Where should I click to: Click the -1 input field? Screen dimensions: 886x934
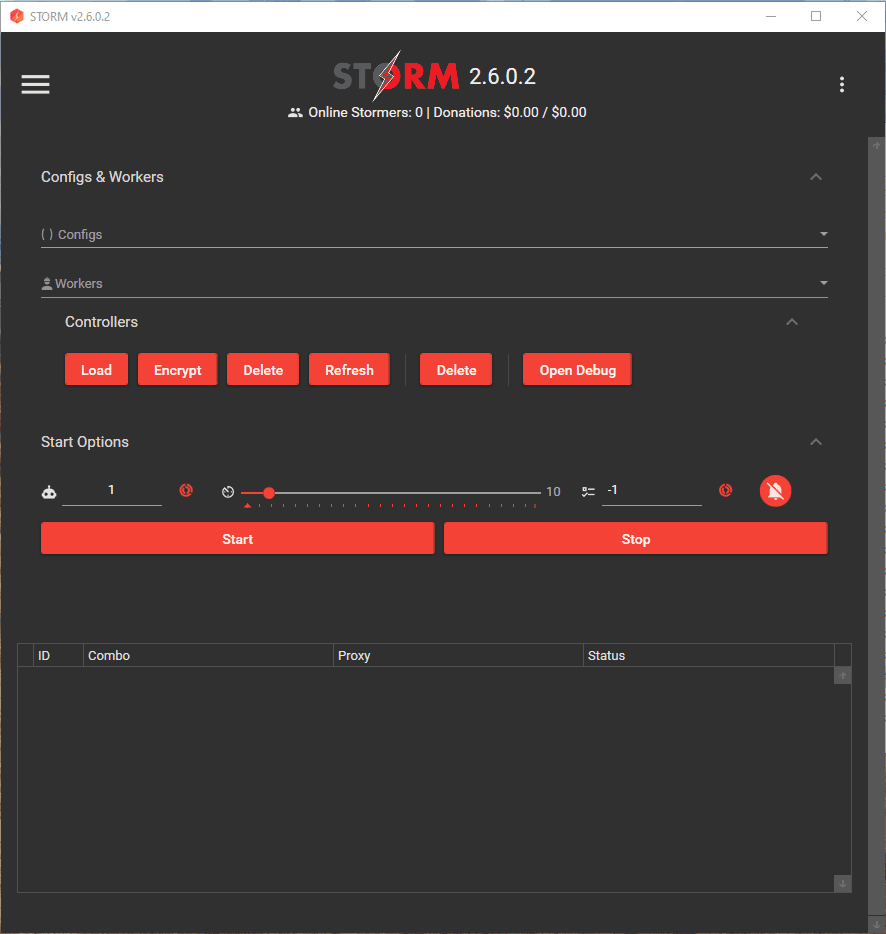tap(652, 491)
